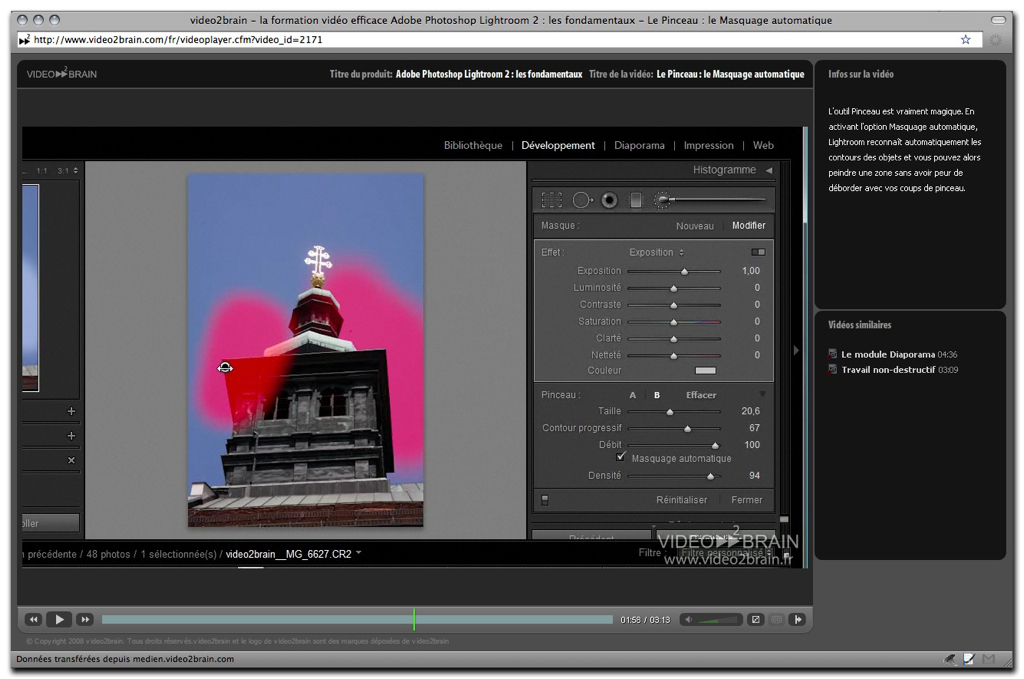Toggle the adjustment panel on/off switch

pyautogui.click(x=545, y=500)
